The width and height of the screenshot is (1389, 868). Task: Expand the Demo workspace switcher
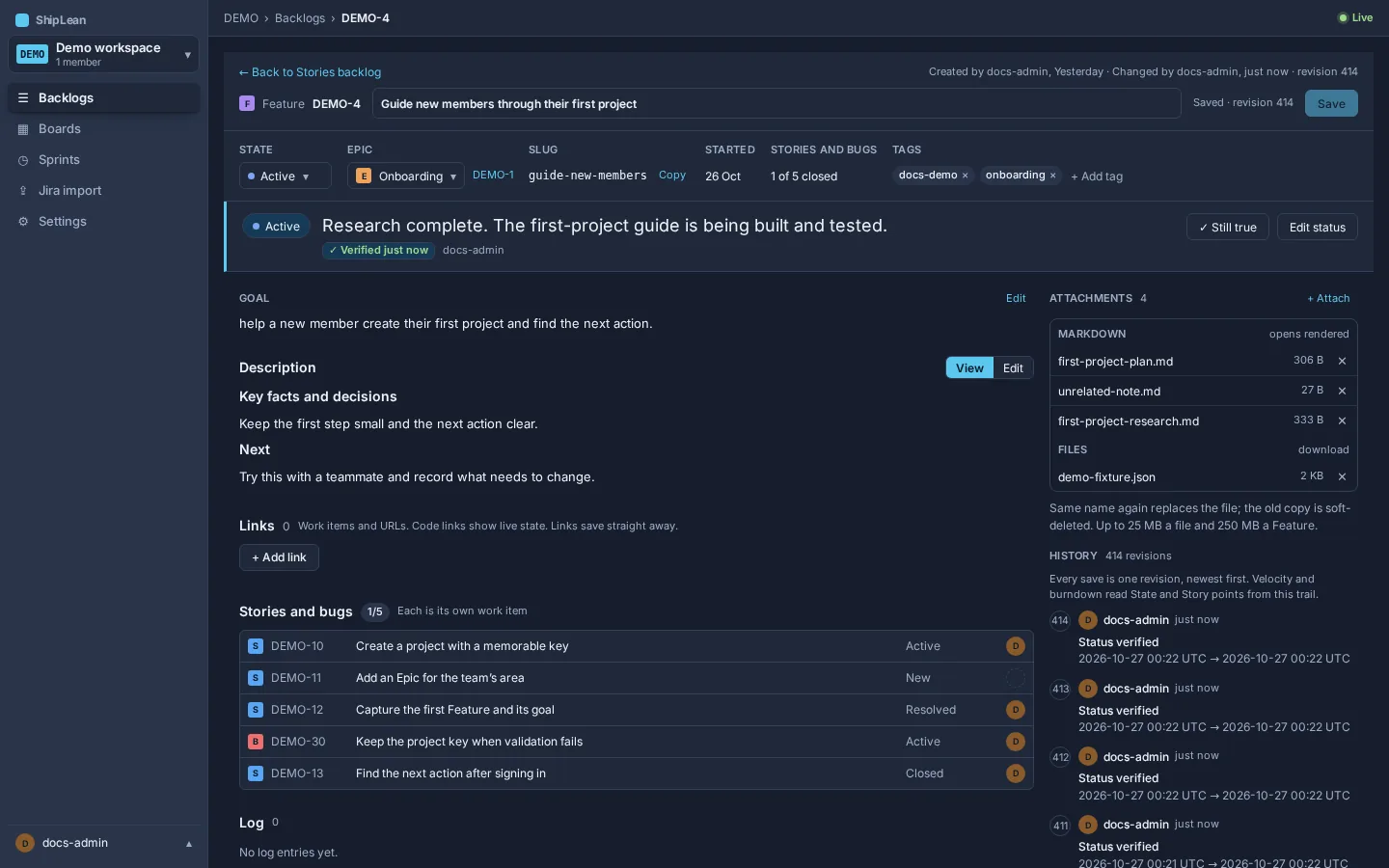(x=104, y=54)
